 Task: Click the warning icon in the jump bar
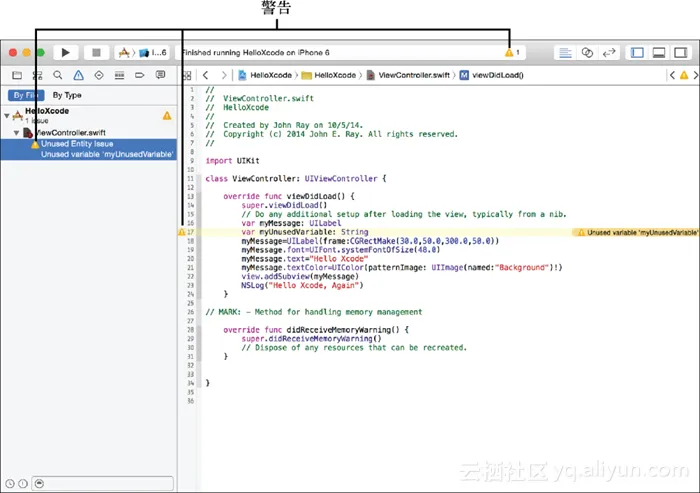coord(684,75)
